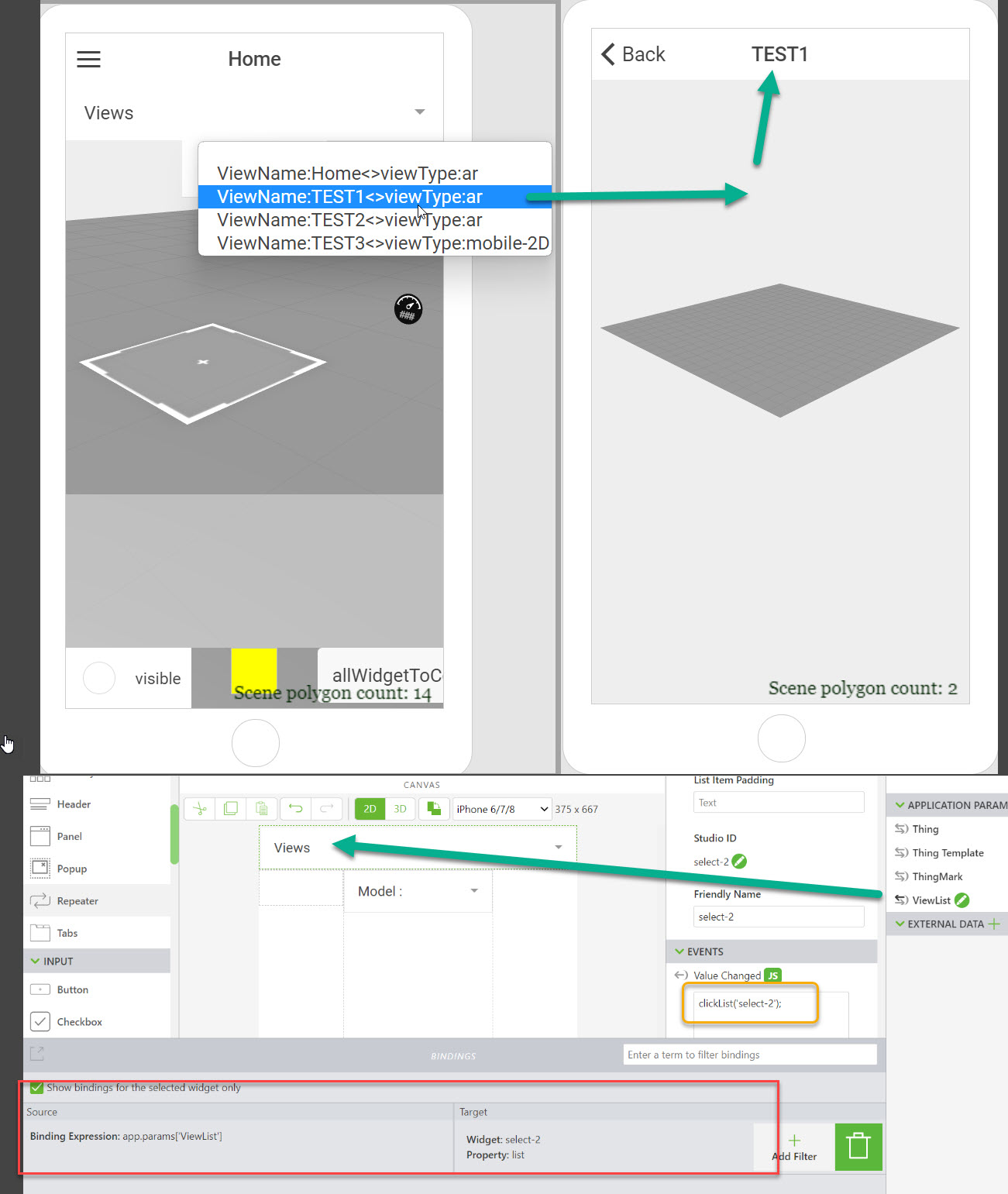The image size is (1008, 1194).
Task: Open the iPhone 6/7/8 device dropdown
Action: click(x=502, y=808)
